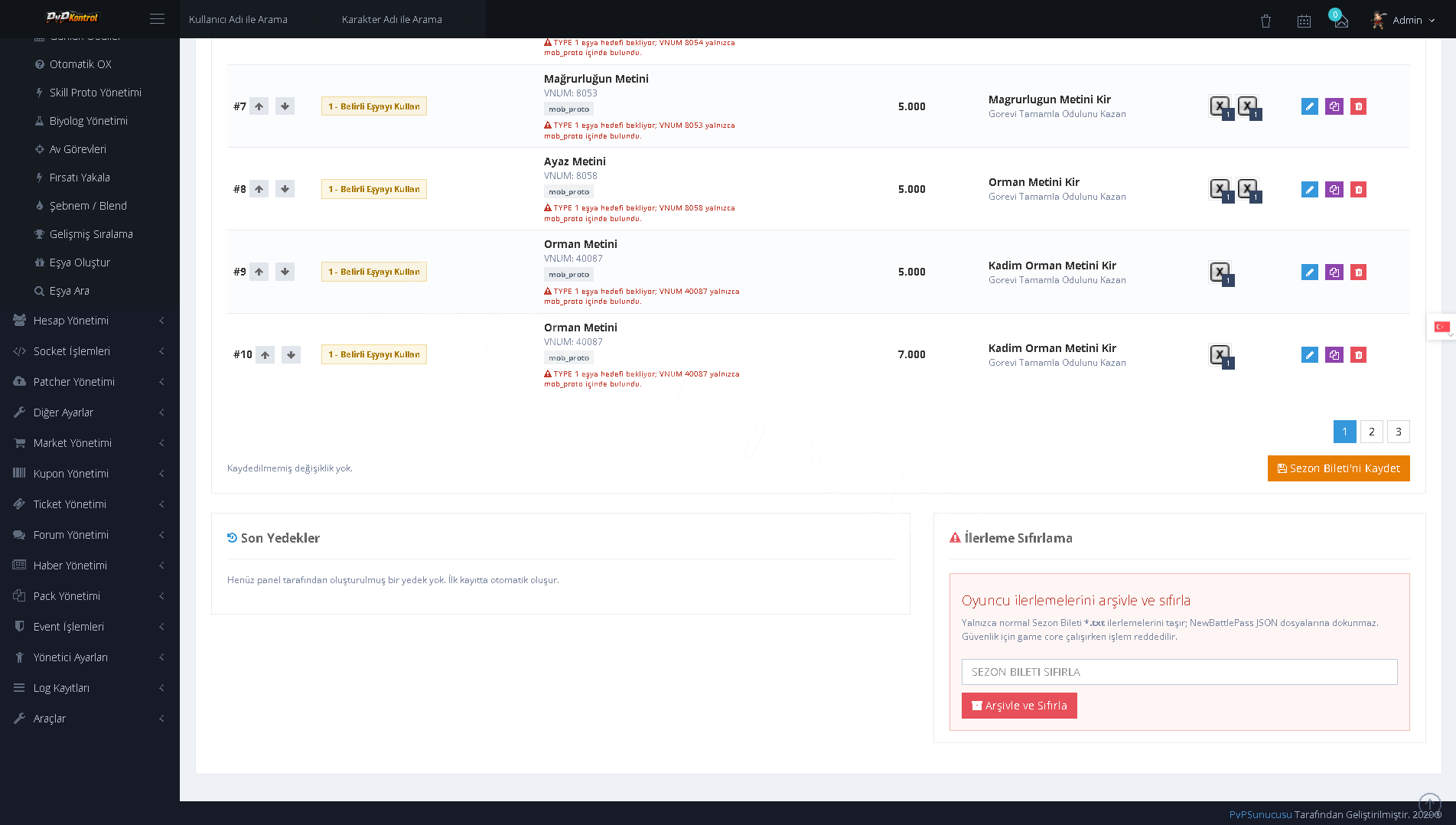Click the Turkish flag language switcher
1456x825 pixels.
[1442, 327]
